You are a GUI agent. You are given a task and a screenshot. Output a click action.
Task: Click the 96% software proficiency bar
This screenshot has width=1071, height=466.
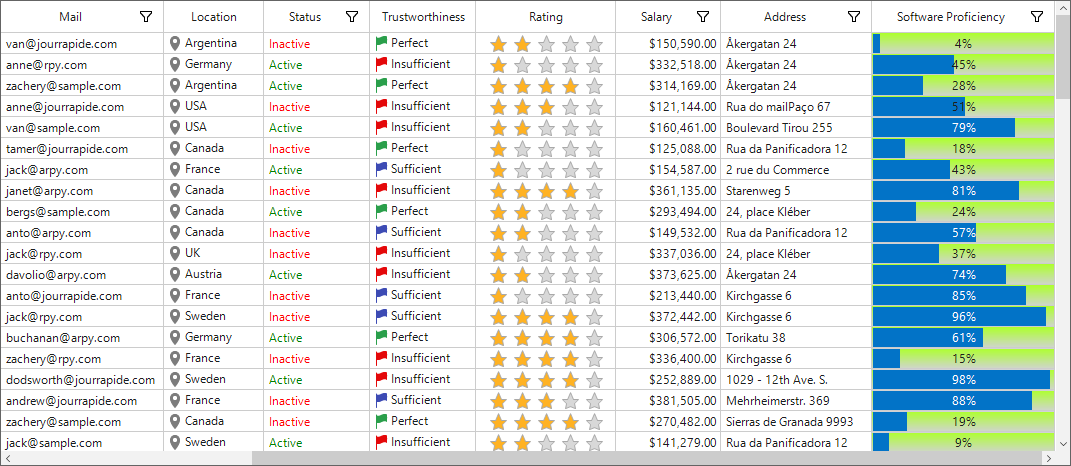pyautogui.click(x=963, y=317)
